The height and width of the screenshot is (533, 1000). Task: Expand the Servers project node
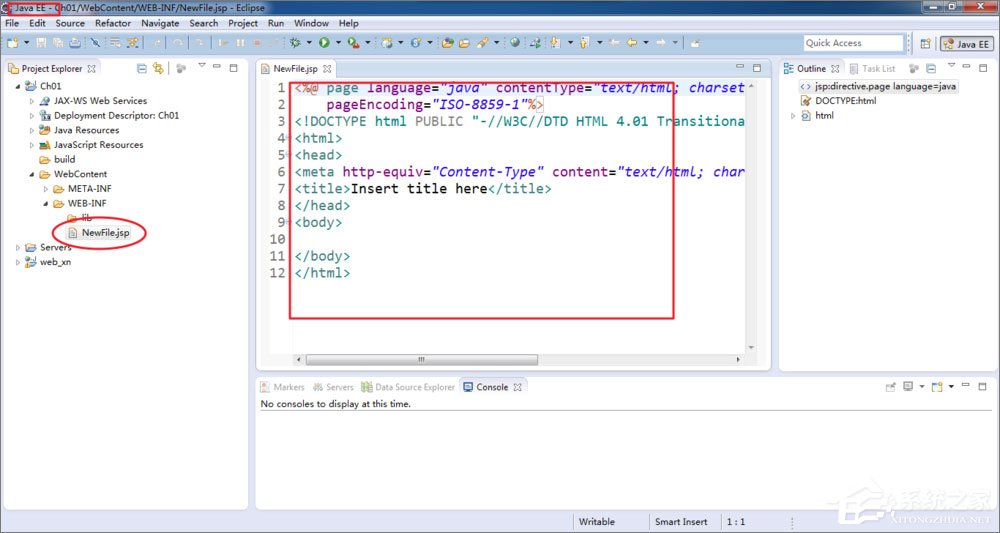point(18,248)
